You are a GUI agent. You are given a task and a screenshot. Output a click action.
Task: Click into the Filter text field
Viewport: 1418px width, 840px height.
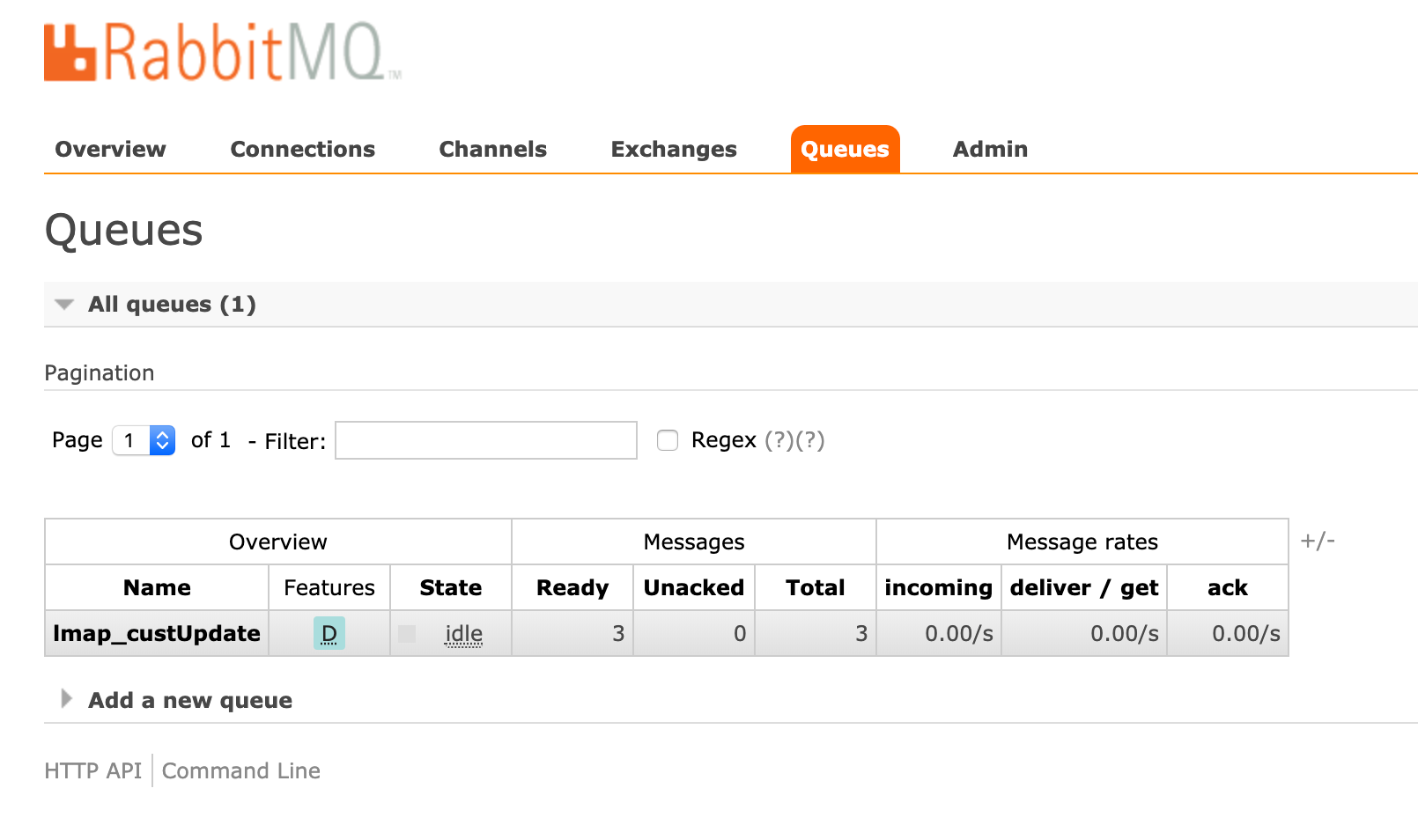(x=485, y=440)
